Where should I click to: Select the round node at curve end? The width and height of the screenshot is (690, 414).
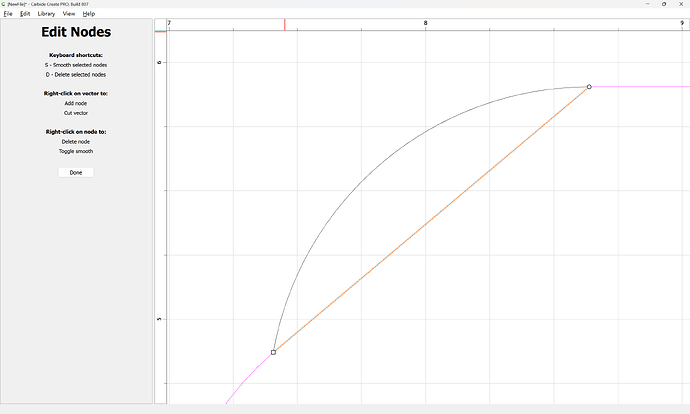click(x=589, y=87)
